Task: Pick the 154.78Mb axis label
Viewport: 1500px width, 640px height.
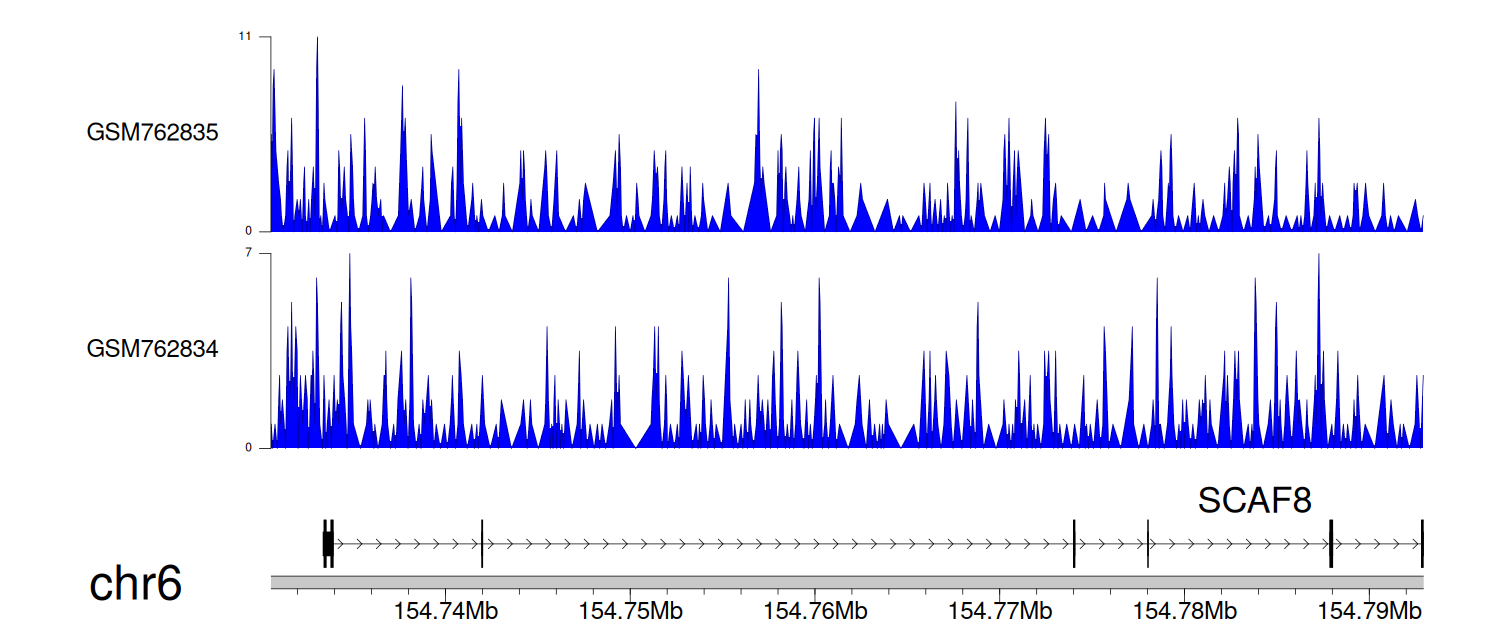Action: click(1185, 609)
